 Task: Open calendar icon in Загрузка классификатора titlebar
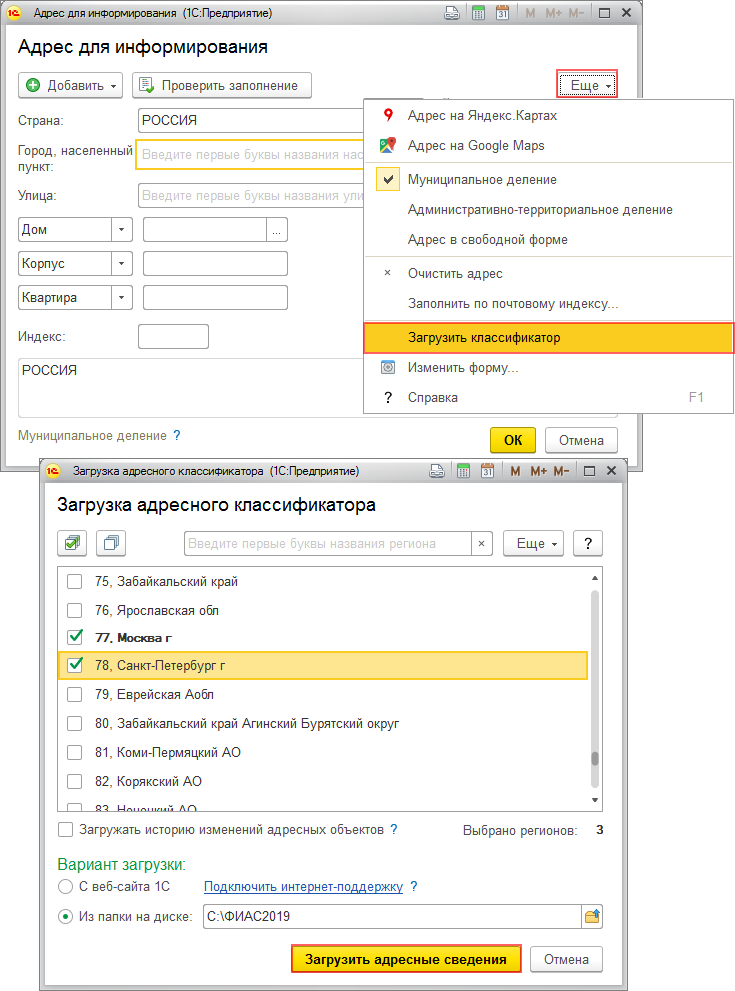tap(484, 470)
